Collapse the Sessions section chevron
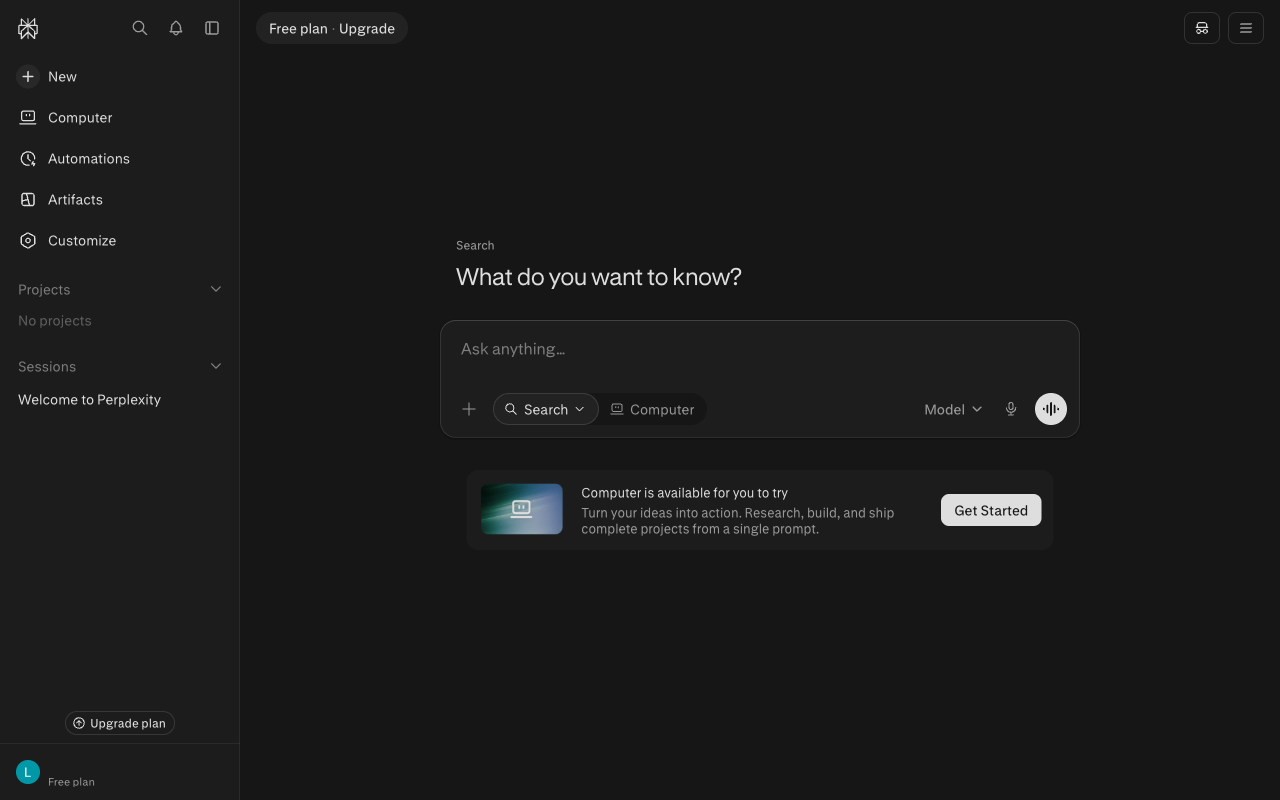Viewport: 1280px width, 800px height. 216,366
